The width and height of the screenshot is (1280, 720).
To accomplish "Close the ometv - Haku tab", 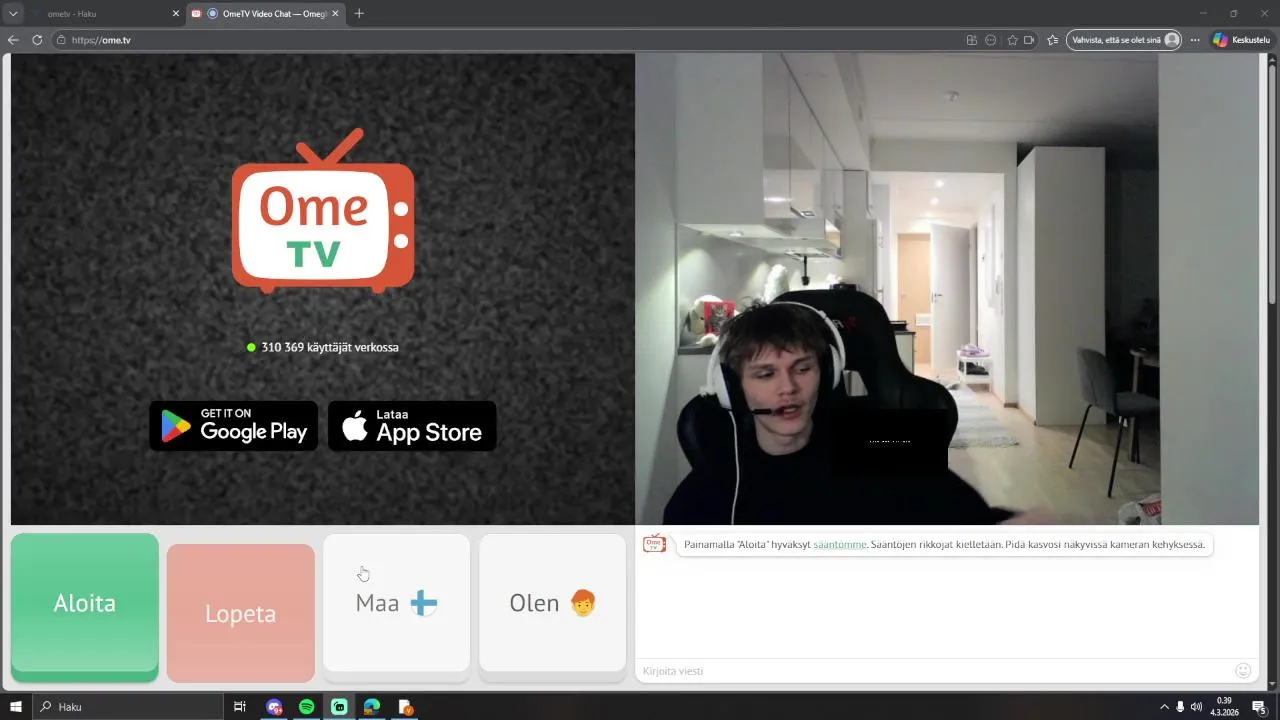I will (x=176, y=14).
